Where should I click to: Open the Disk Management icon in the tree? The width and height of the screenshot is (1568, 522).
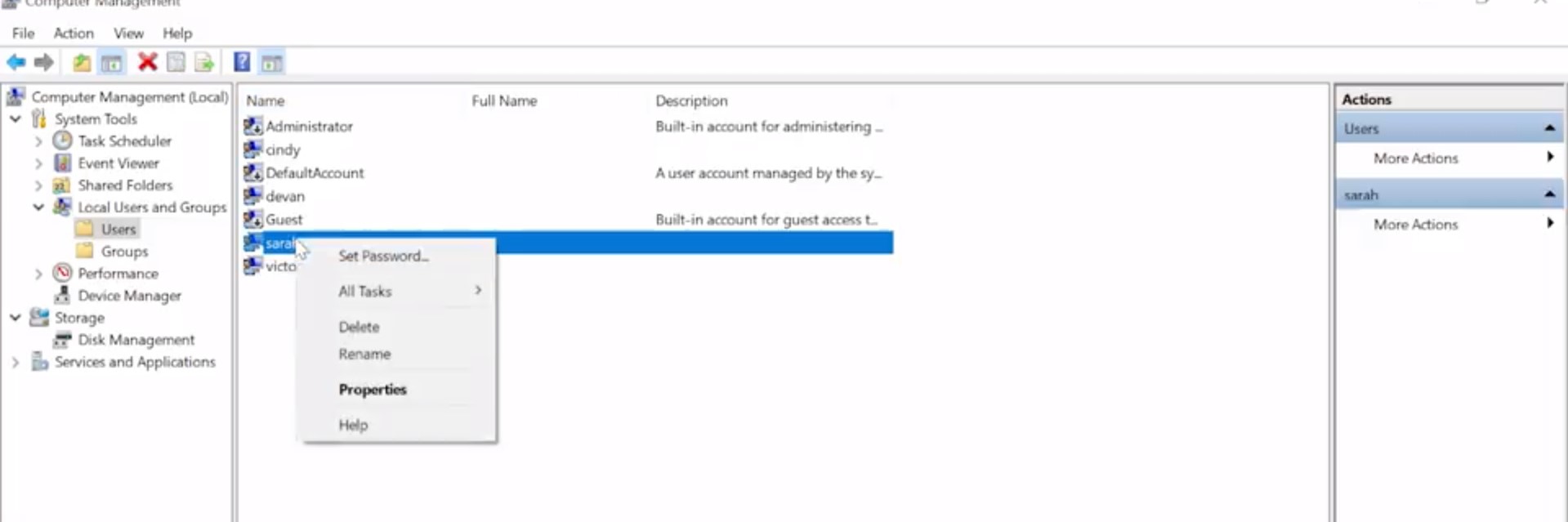pos(62,339)
